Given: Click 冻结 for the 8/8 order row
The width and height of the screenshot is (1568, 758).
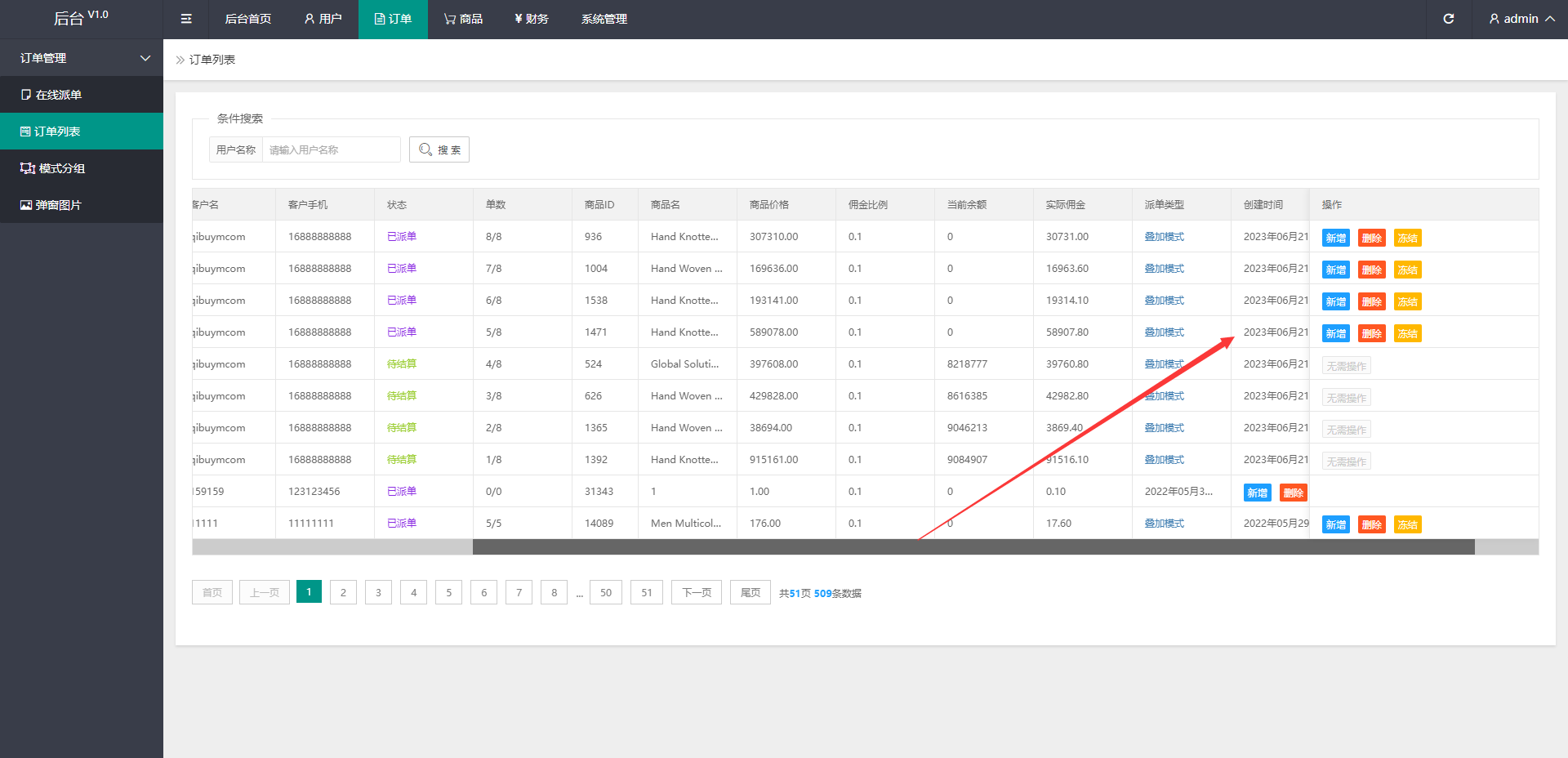Looking at the screenshot, I should (x=1407, y=238).
